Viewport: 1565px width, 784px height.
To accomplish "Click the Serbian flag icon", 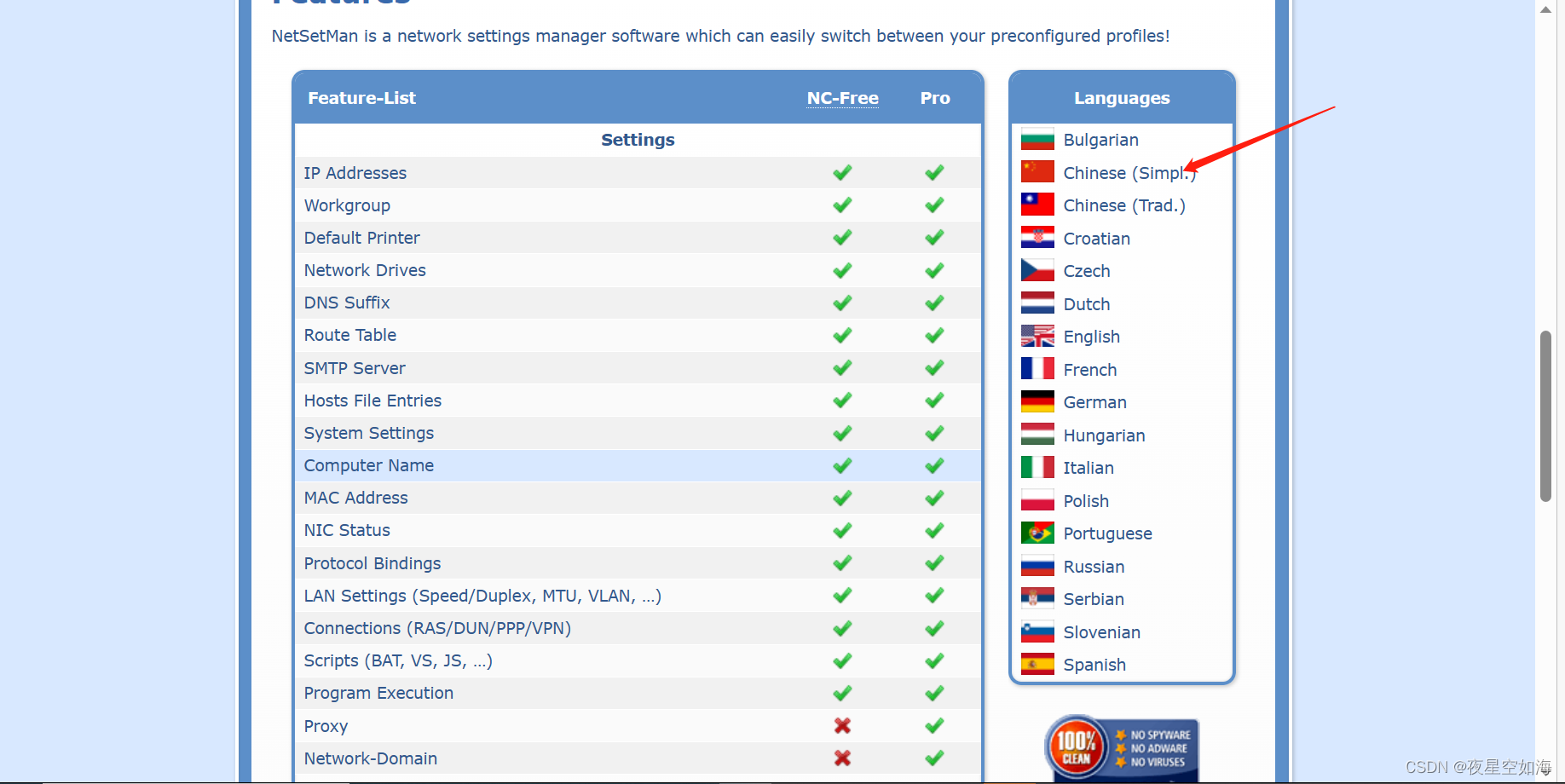I will click(x=1037, y=598).
